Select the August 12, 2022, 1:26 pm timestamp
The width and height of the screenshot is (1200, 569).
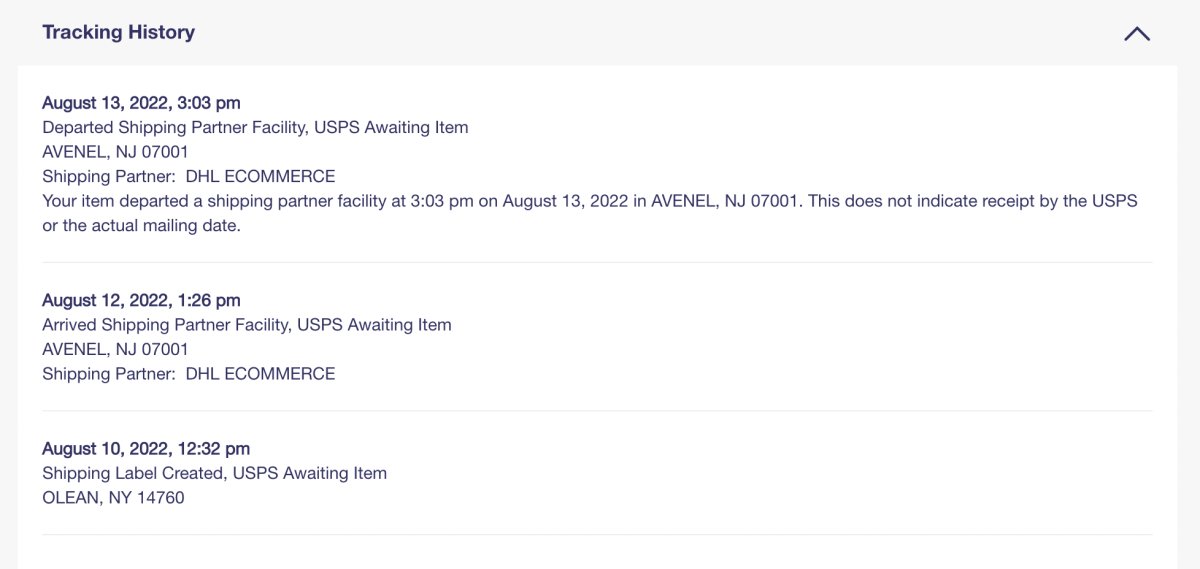[141, 300]
